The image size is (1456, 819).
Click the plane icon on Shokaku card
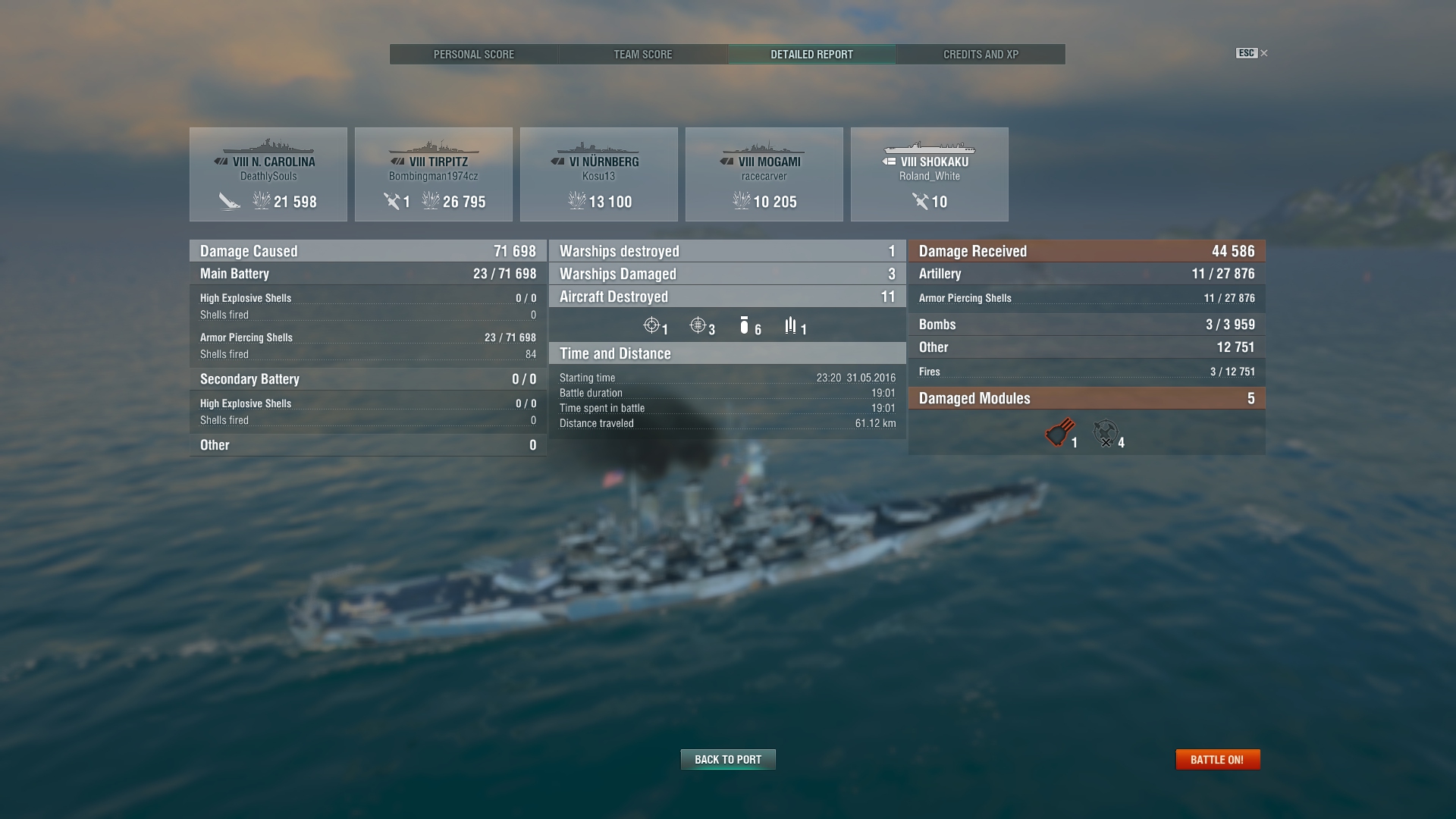[x=920, y=201]
